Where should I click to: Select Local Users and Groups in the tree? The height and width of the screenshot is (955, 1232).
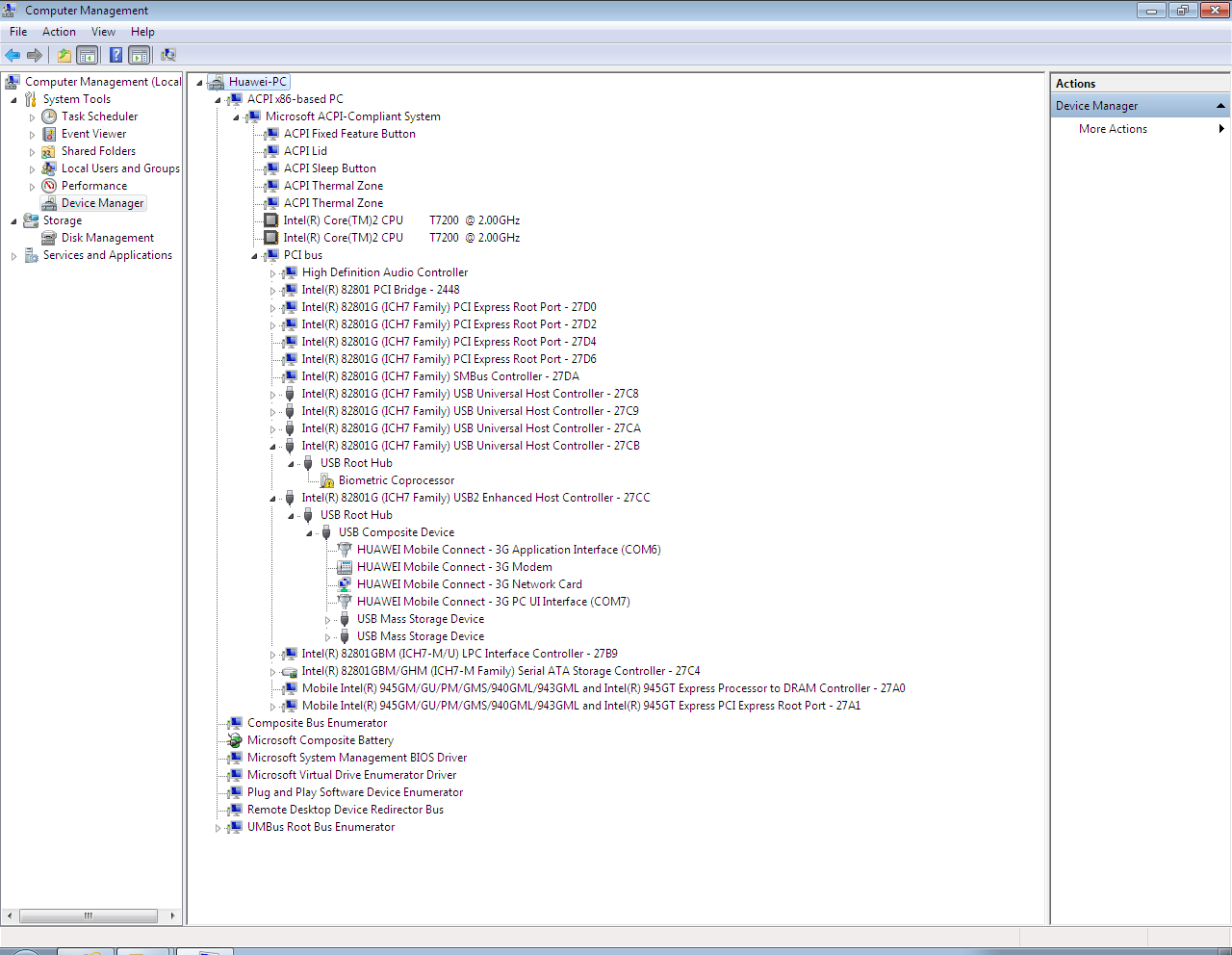(x=120, y=168)
